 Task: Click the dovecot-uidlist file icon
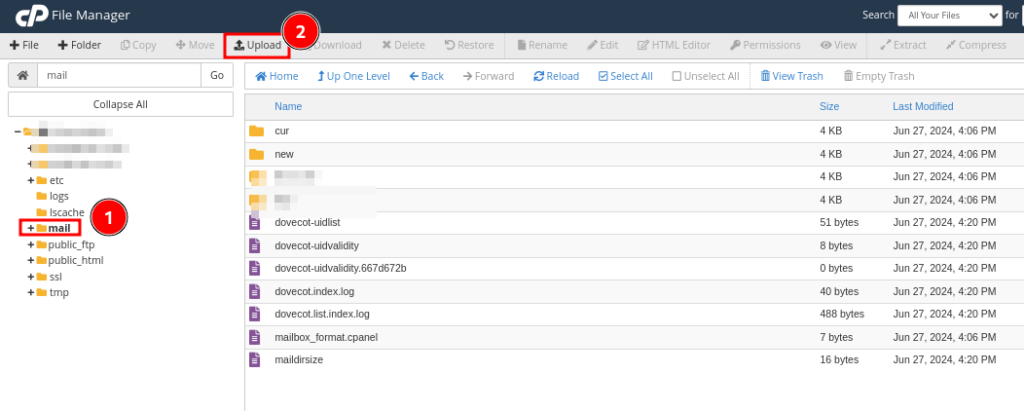click(x=255, y=222)
